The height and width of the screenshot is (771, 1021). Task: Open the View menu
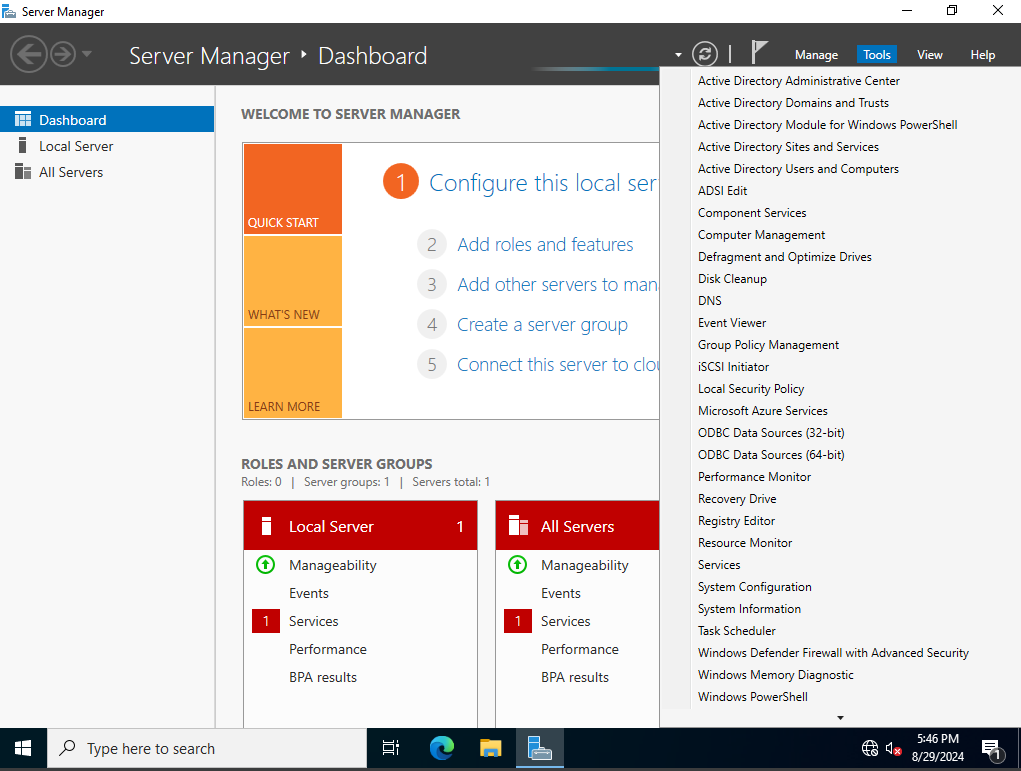tap(929, 55)
